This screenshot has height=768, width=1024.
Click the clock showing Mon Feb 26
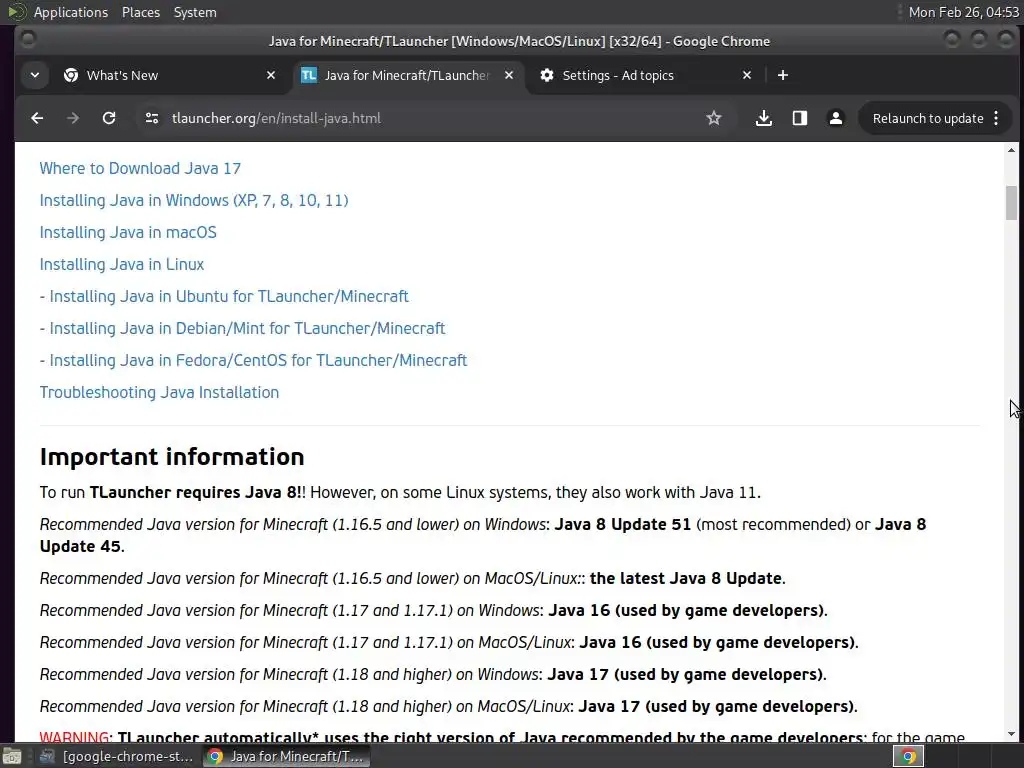point(963,12)
